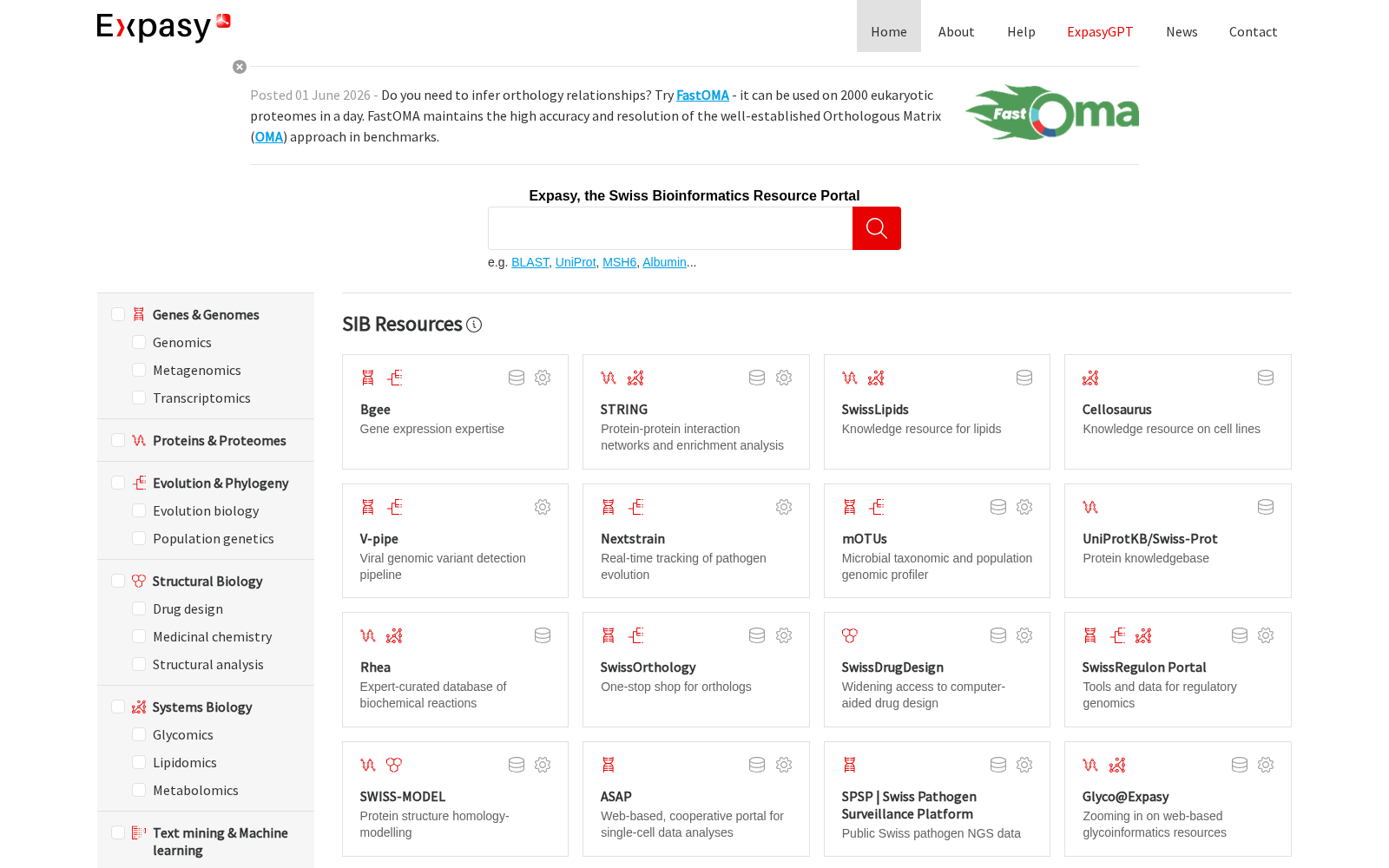Viewport: 1389px width, 868px height.
Task: Open the Bgee resource title
Action: 375,409
